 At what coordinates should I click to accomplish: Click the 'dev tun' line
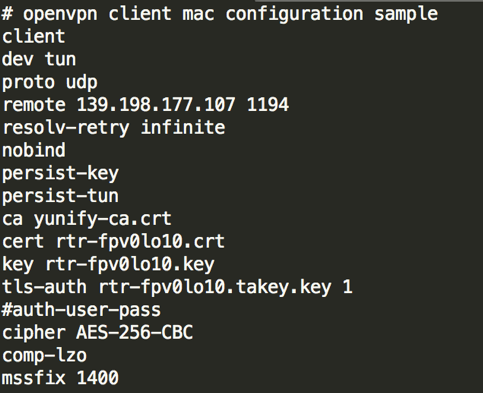click(39, 59)
